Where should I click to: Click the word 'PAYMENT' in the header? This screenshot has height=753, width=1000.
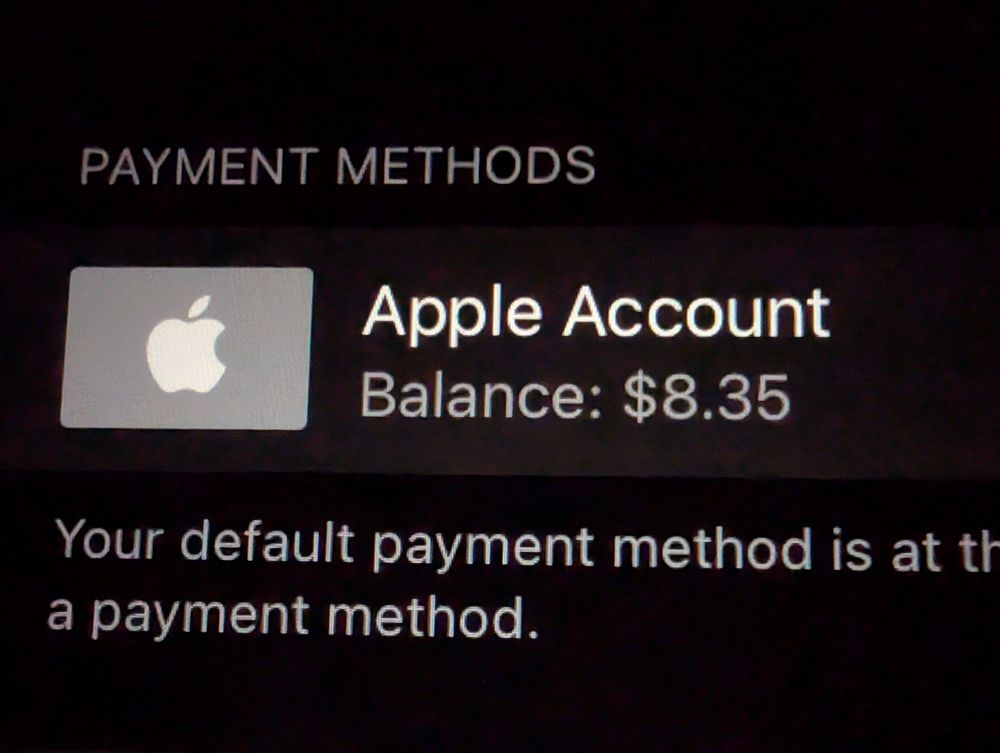coord(199,166)
